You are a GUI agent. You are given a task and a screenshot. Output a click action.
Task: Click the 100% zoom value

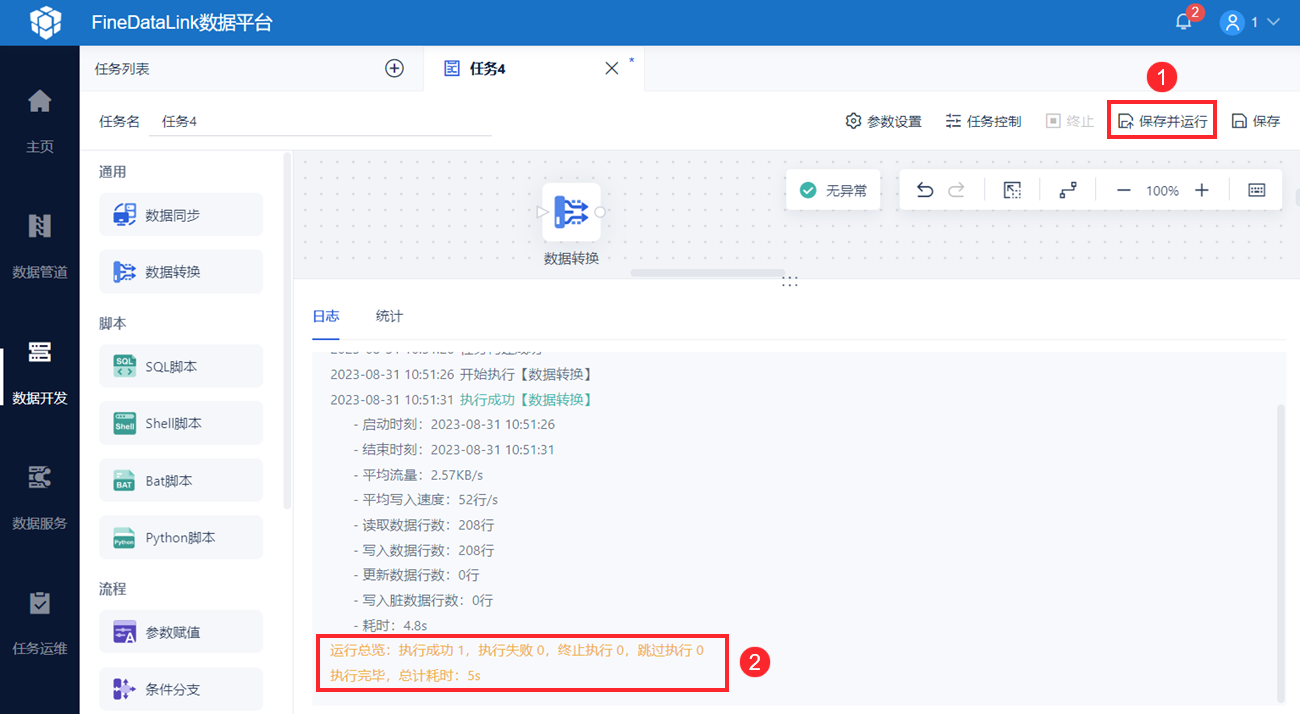[1162, 190]
